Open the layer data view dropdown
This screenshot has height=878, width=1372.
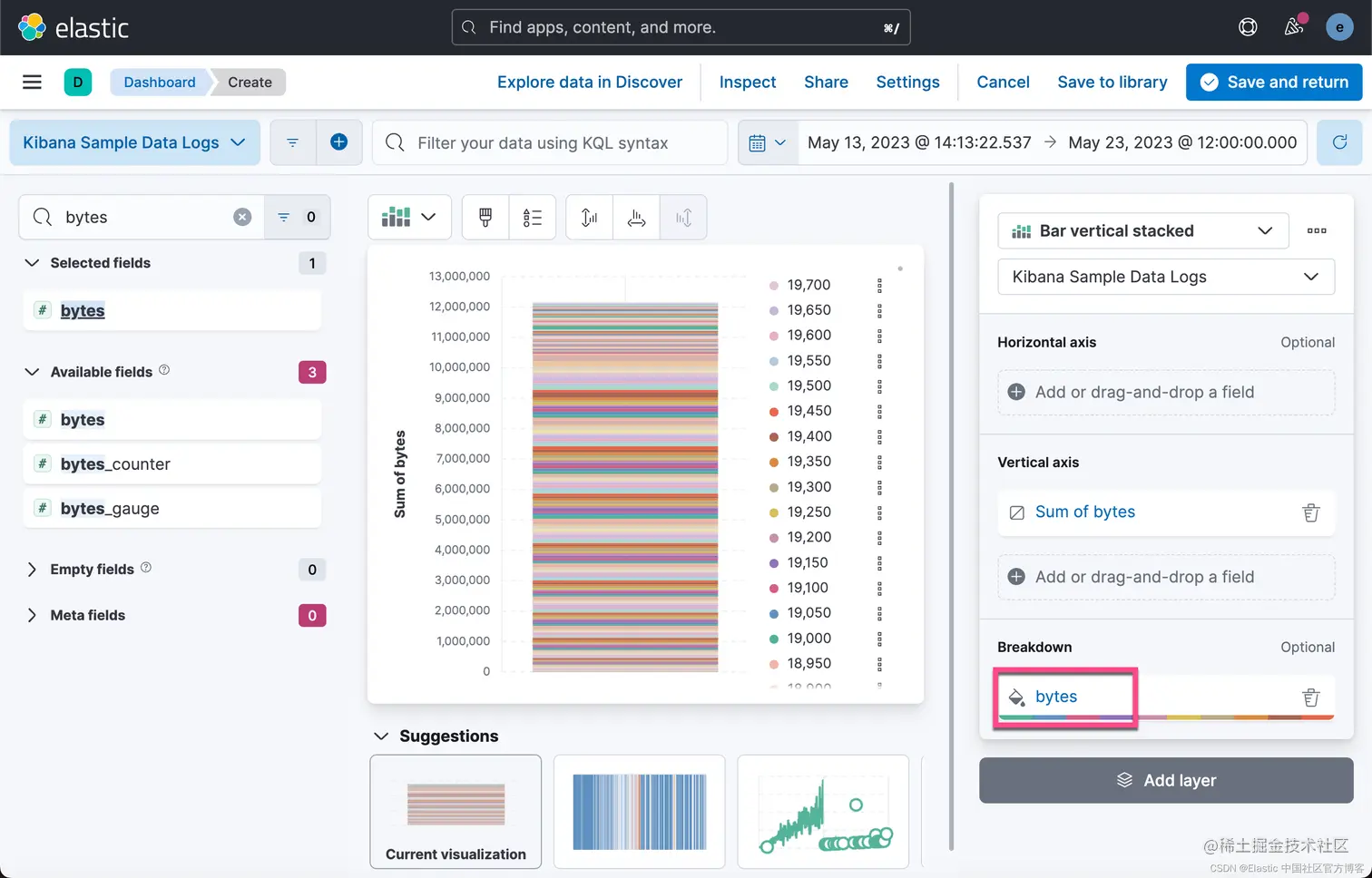tap(1165, 277)
